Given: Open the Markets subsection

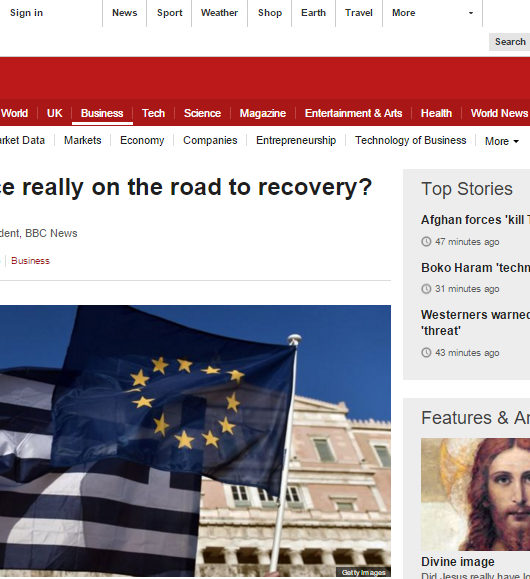Looking at the screenshot, I should pyautogui.click(x=82, y=140).
